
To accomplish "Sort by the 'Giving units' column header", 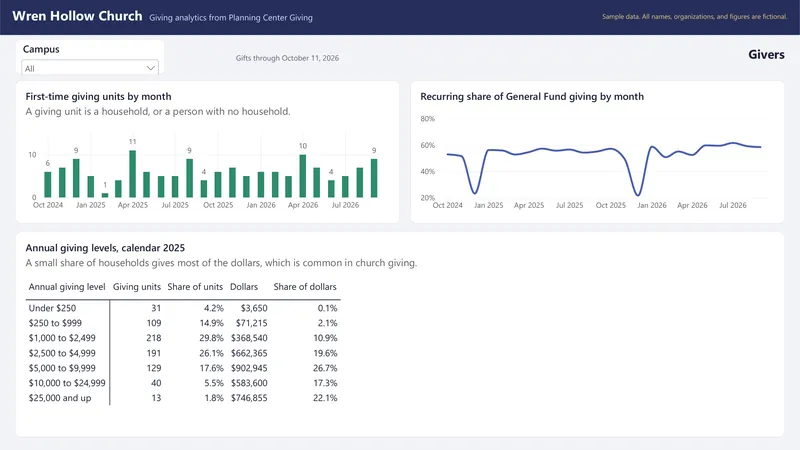I will tap(137, 287).
